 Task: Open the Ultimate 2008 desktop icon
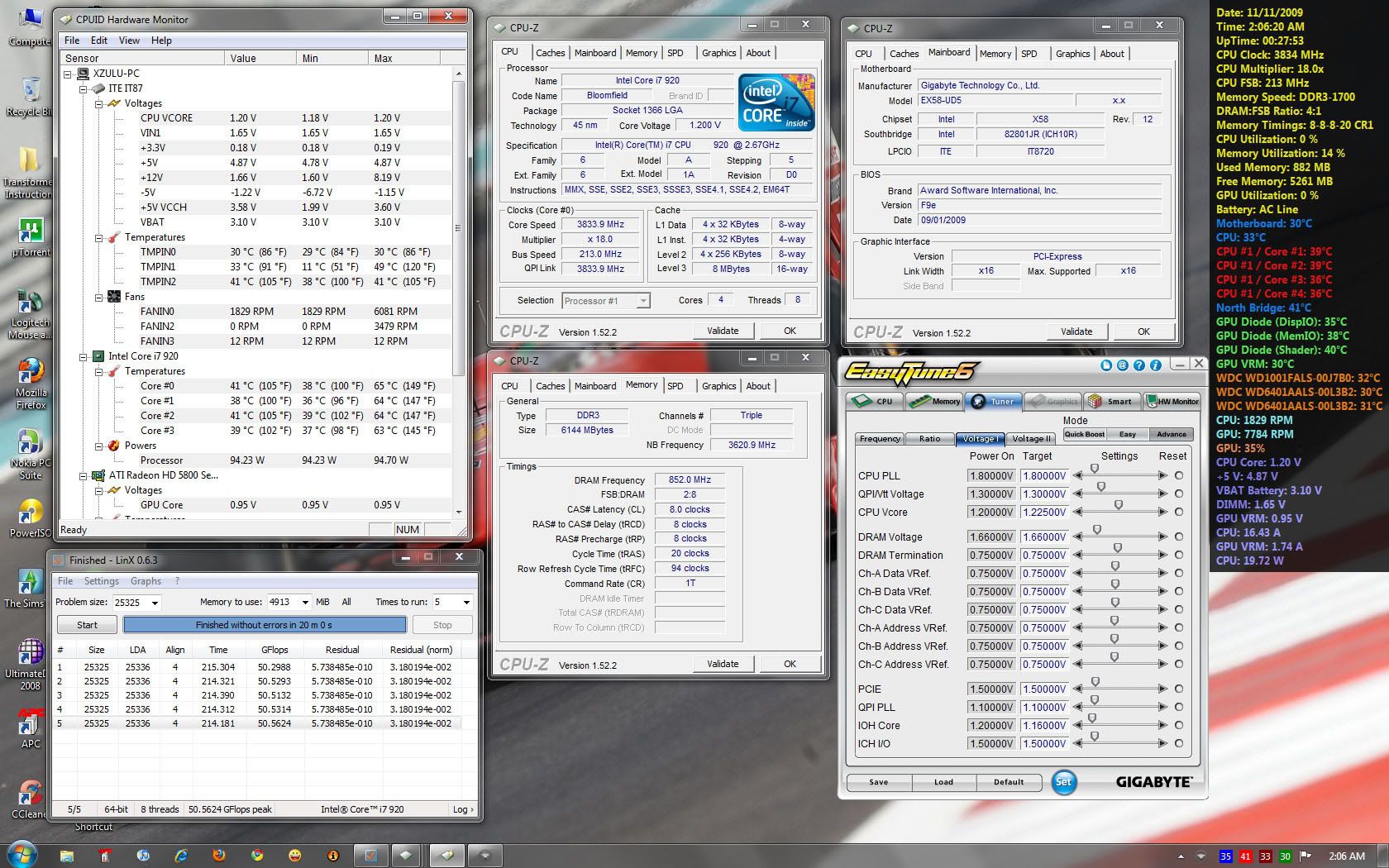[x=30, y=665]
